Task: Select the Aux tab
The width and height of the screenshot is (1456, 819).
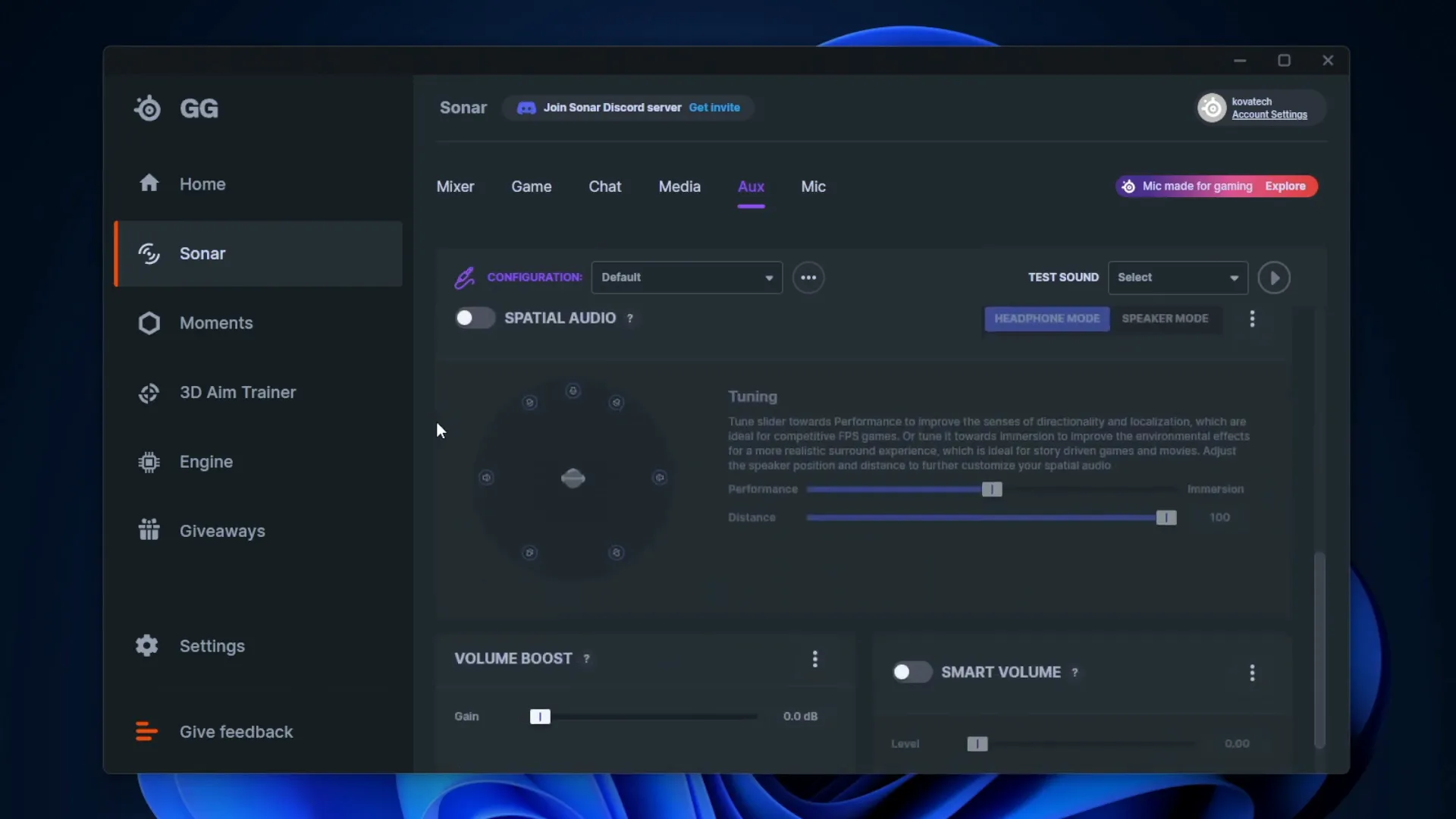Action: [x=751, y=187]
